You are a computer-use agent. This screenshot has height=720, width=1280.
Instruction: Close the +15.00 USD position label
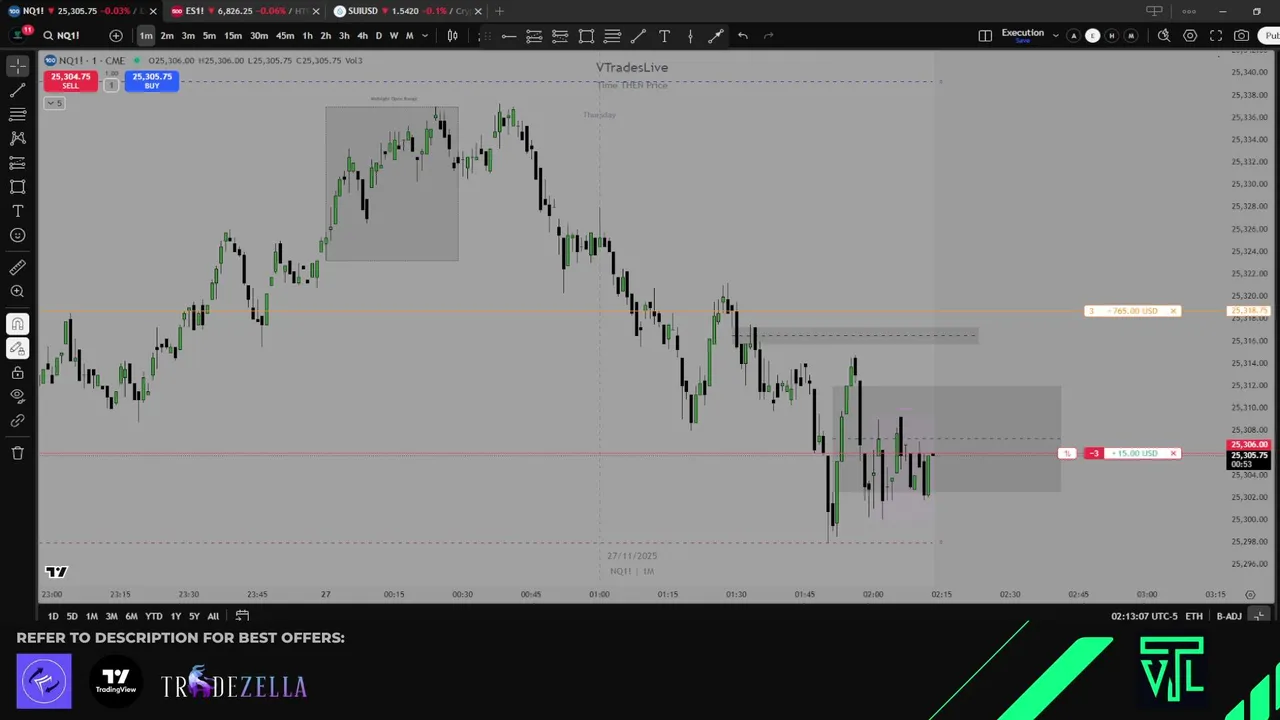pos(1174,453)
